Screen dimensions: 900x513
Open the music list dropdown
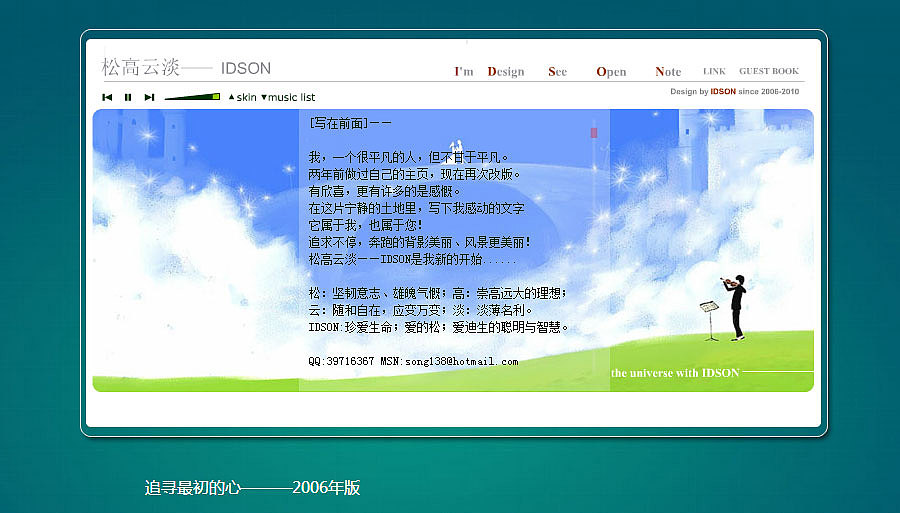[288, 98]
